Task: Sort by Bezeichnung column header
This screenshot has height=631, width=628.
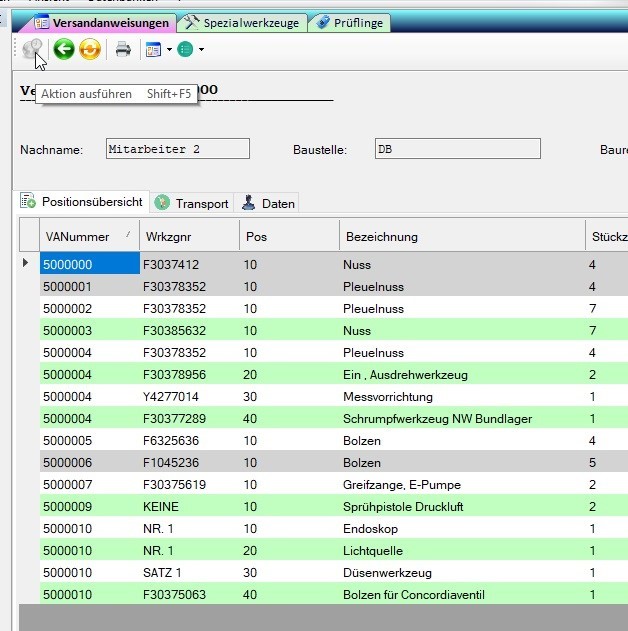Action: 462,236
